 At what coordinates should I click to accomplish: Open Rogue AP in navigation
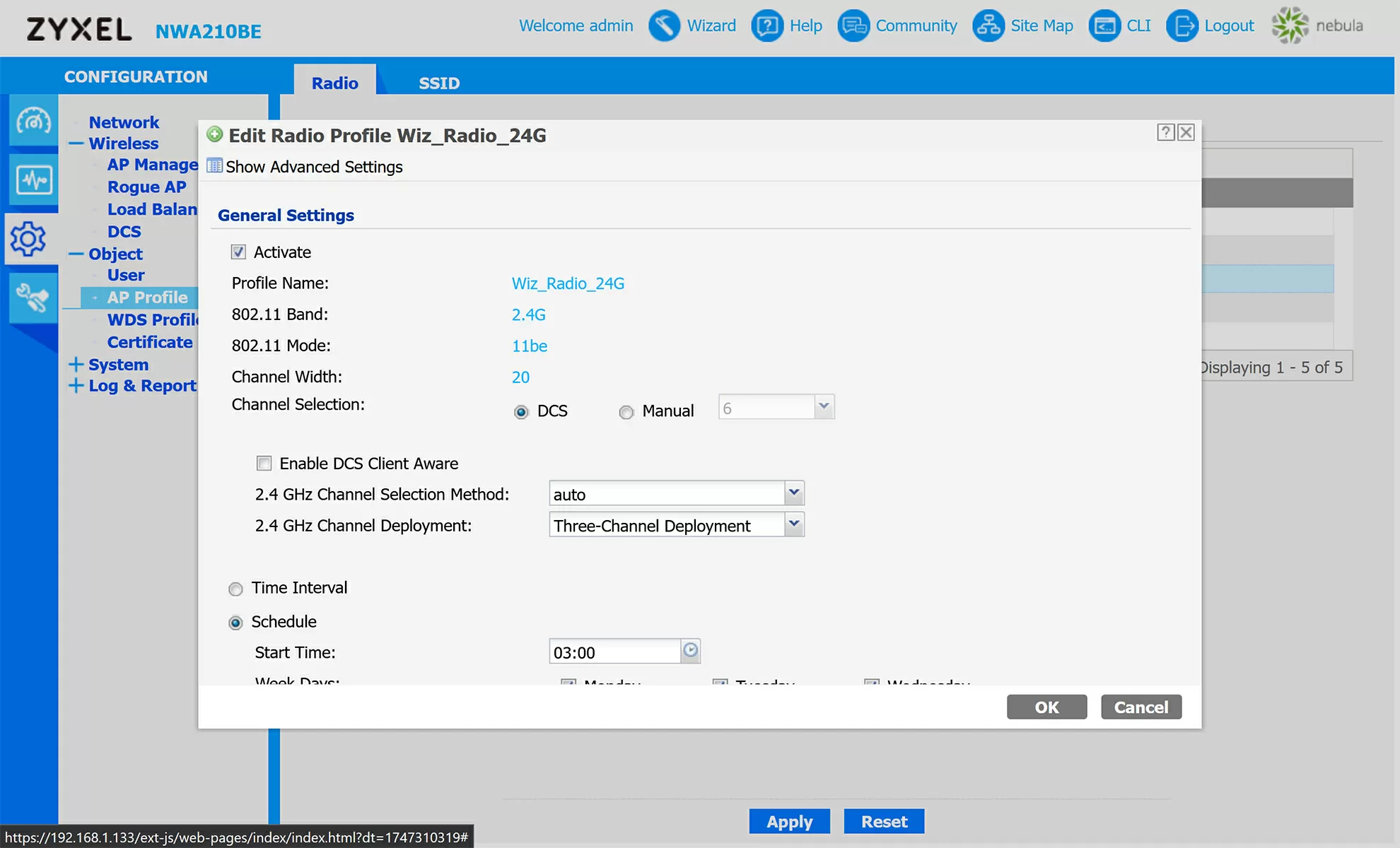(146, 187)
